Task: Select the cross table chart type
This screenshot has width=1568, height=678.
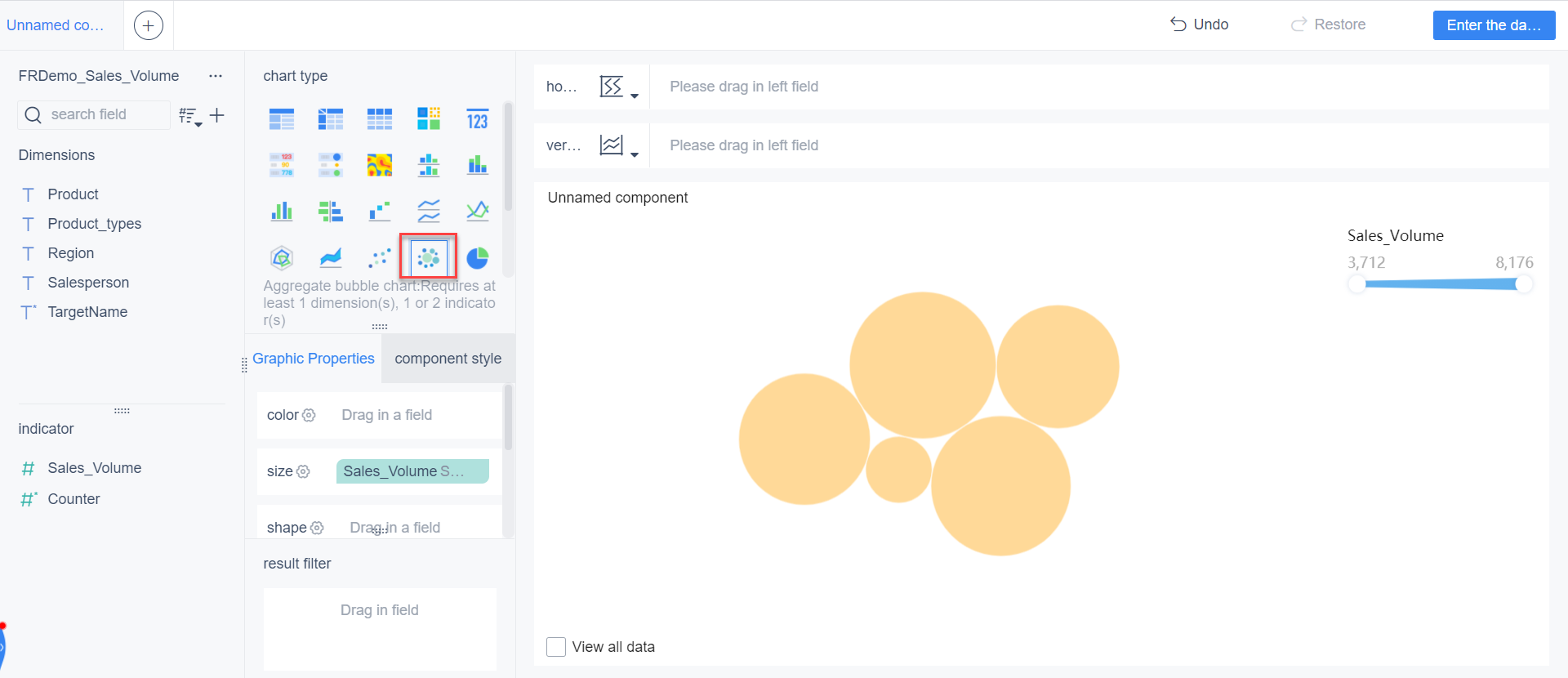Action: (x=331, y=119)
